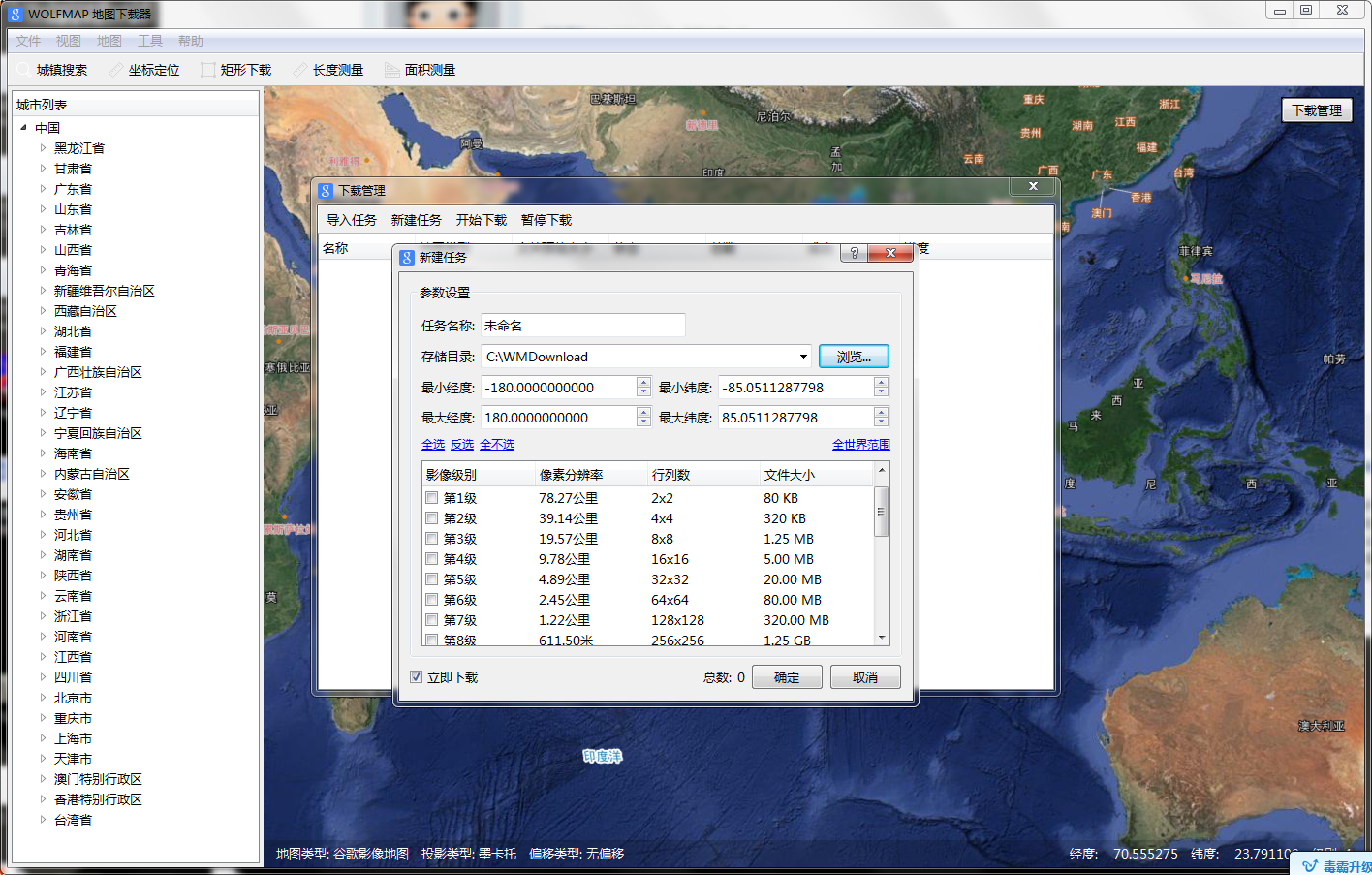The image size is (1372, 875).
Task: Click the 反选 invert selection link
Action: point(462,445)
